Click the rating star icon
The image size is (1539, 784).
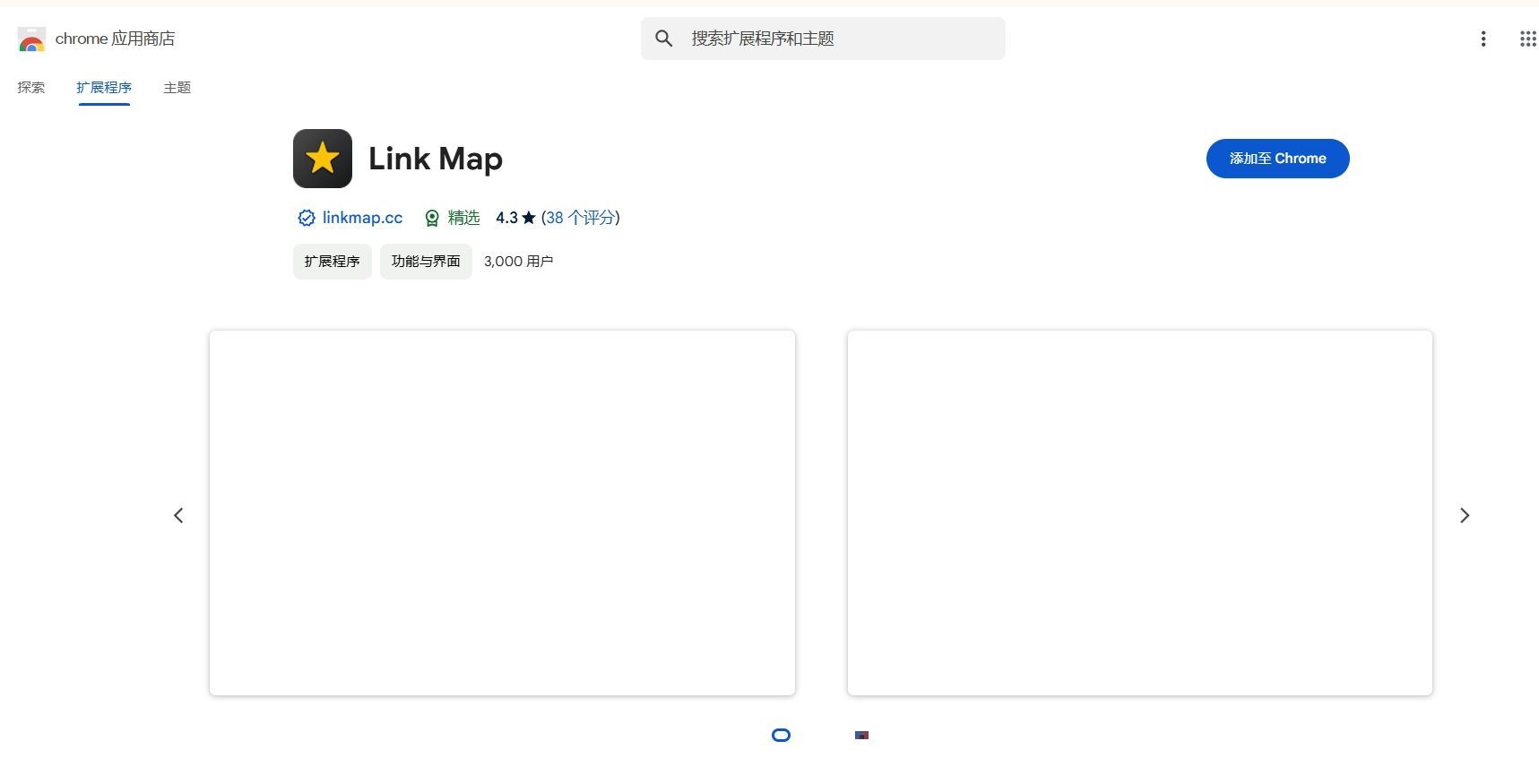tap(529, 218)
